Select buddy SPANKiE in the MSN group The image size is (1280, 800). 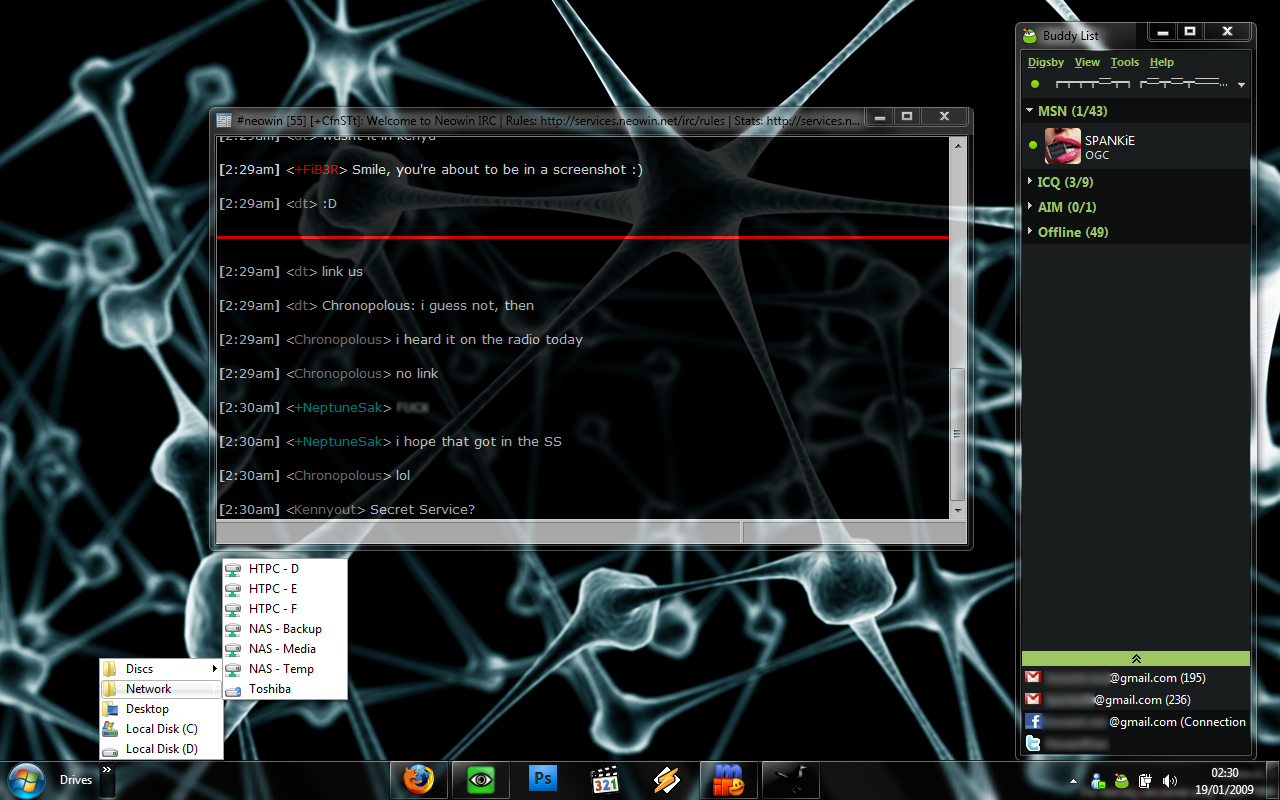[1136, 146]
